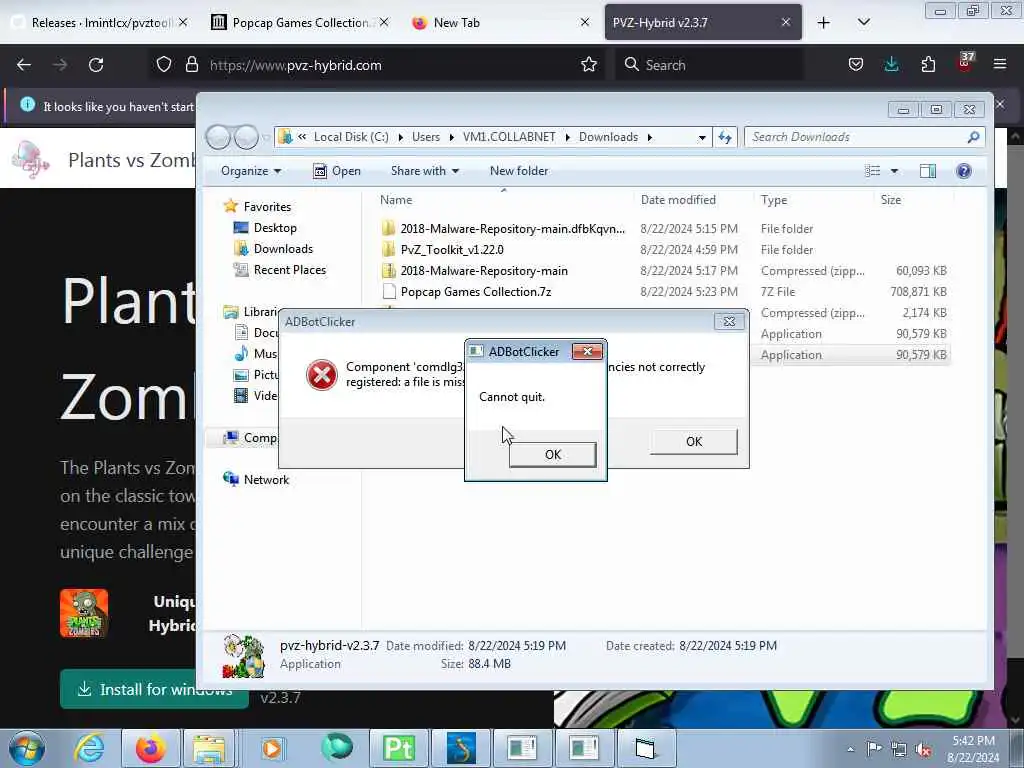Image resolution: width=1024 pixels, height=768 pixels.
Task: Open the Organize menu in Explorer
Action: pos(251,171)
